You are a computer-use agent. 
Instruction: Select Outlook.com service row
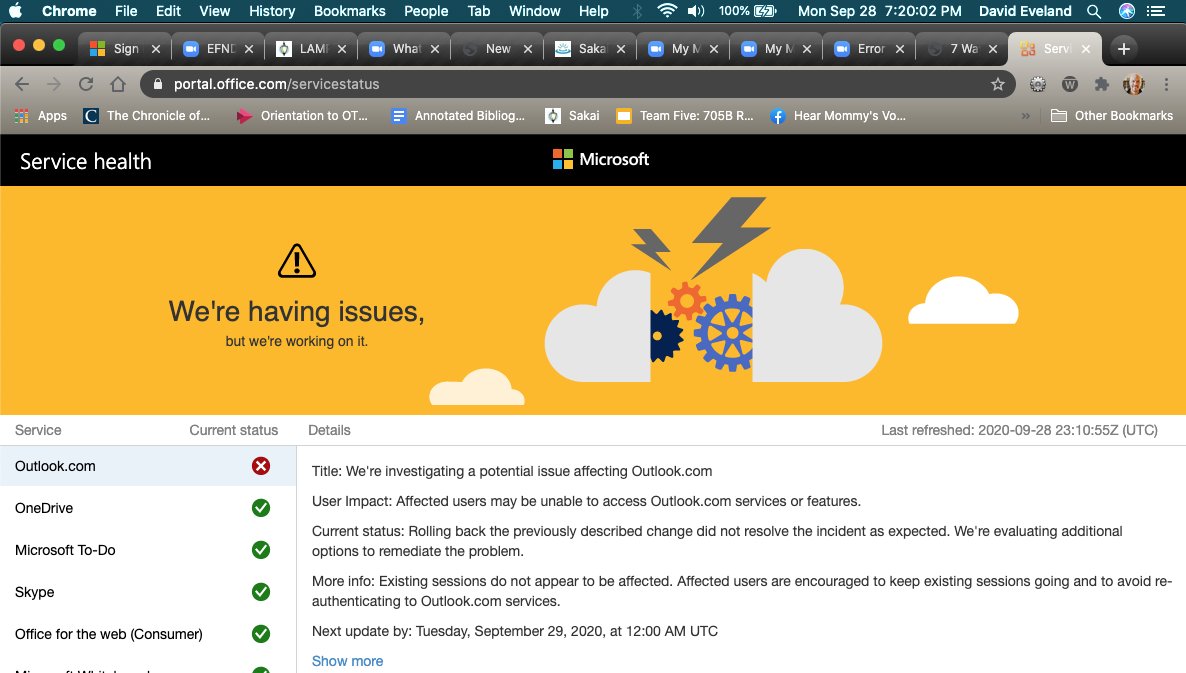point(147,466)
